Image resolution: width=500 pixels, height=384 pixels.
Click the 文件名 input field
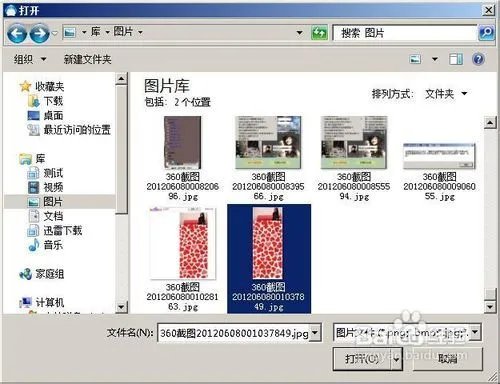tap(234, 333)
